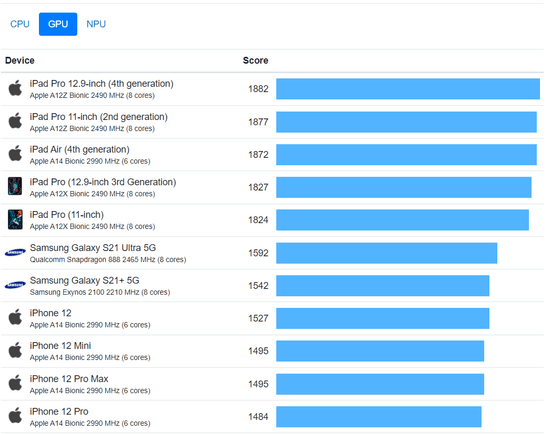560x434 pixels.
Task: Click the score value 1592
Action: coord(258,253)
